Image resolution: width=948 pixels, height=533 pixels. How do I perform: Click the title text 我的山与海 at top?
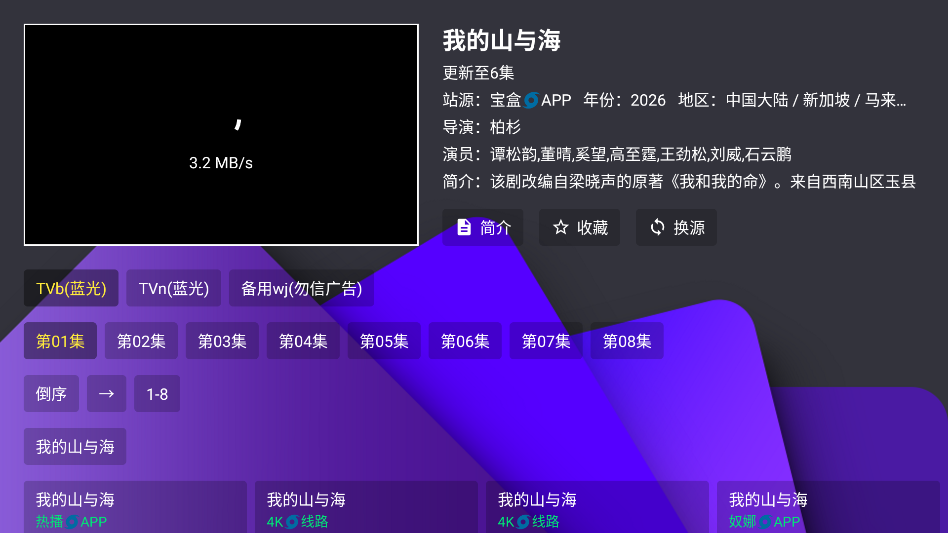[502, 40]
